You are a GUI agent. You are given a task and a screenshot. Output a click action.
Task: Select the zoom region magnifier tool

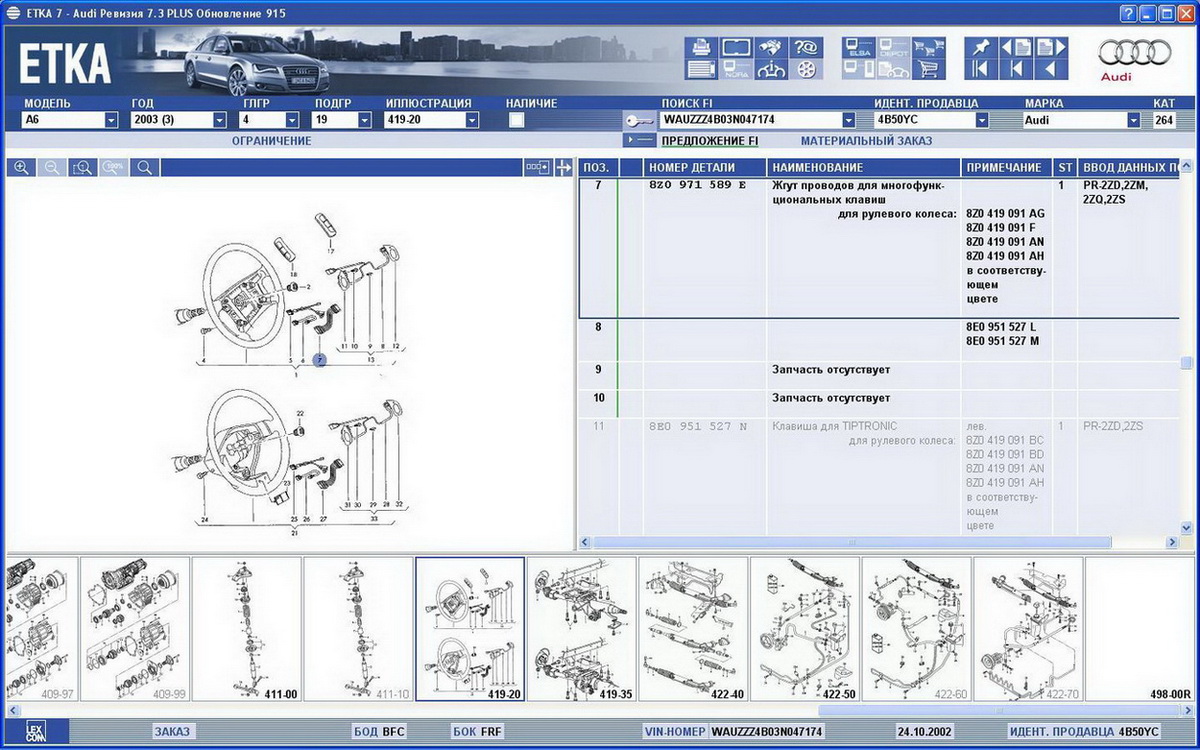(82, 167)
